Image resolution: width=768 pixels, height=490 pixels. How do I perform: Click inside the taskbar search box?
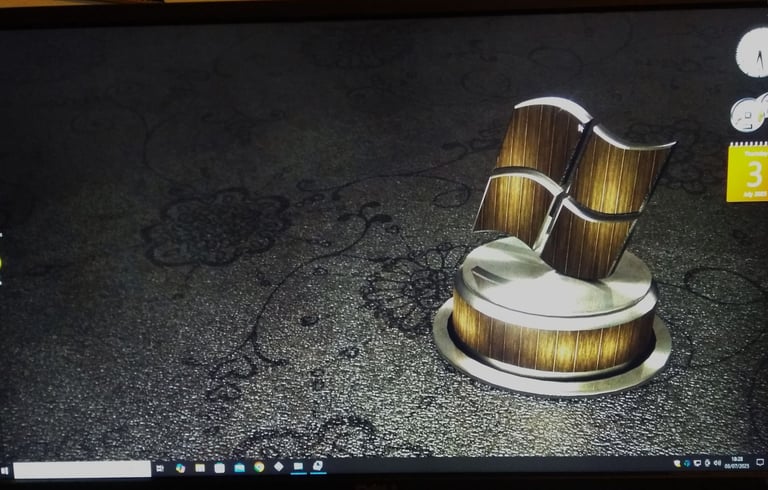82,469
